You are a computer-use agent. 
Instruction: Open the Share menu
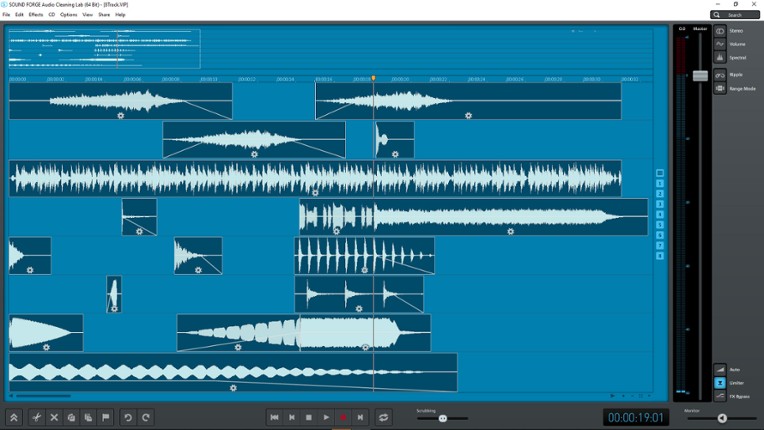click(x=104, y=15)
